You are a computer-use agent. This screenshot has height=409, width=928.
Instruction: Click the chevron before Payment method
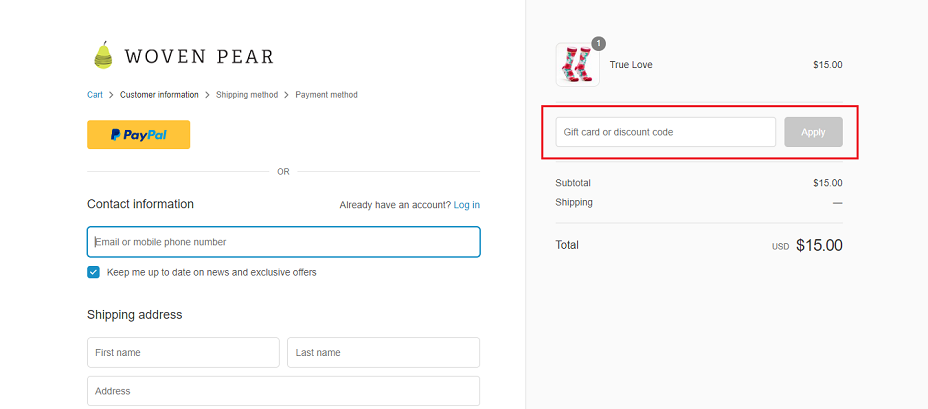(286, 95)
